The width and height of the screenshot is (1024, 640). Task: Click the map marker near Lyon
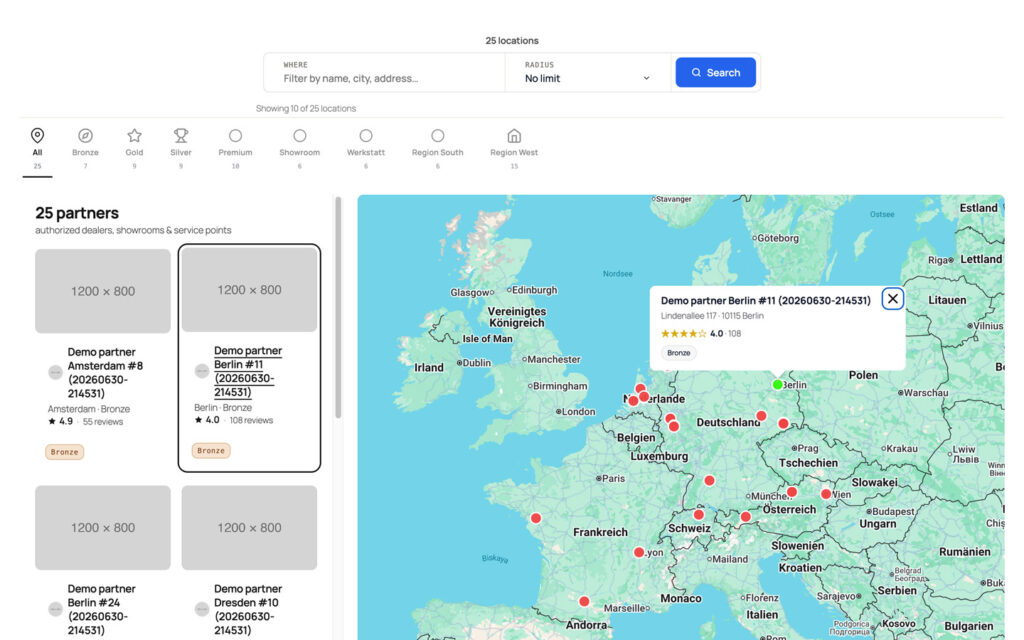tap(639, 552)
